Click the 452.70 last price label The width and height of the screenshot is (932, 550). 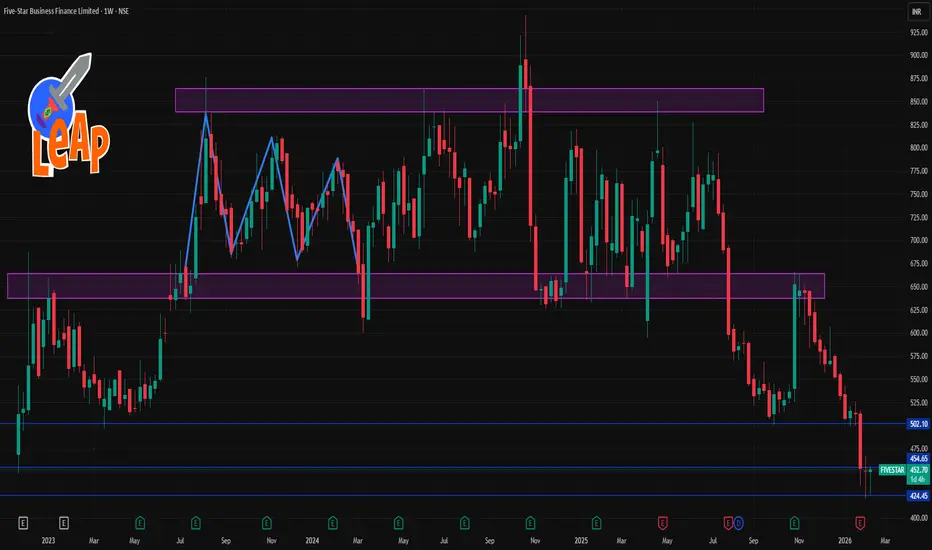point(918,470)
